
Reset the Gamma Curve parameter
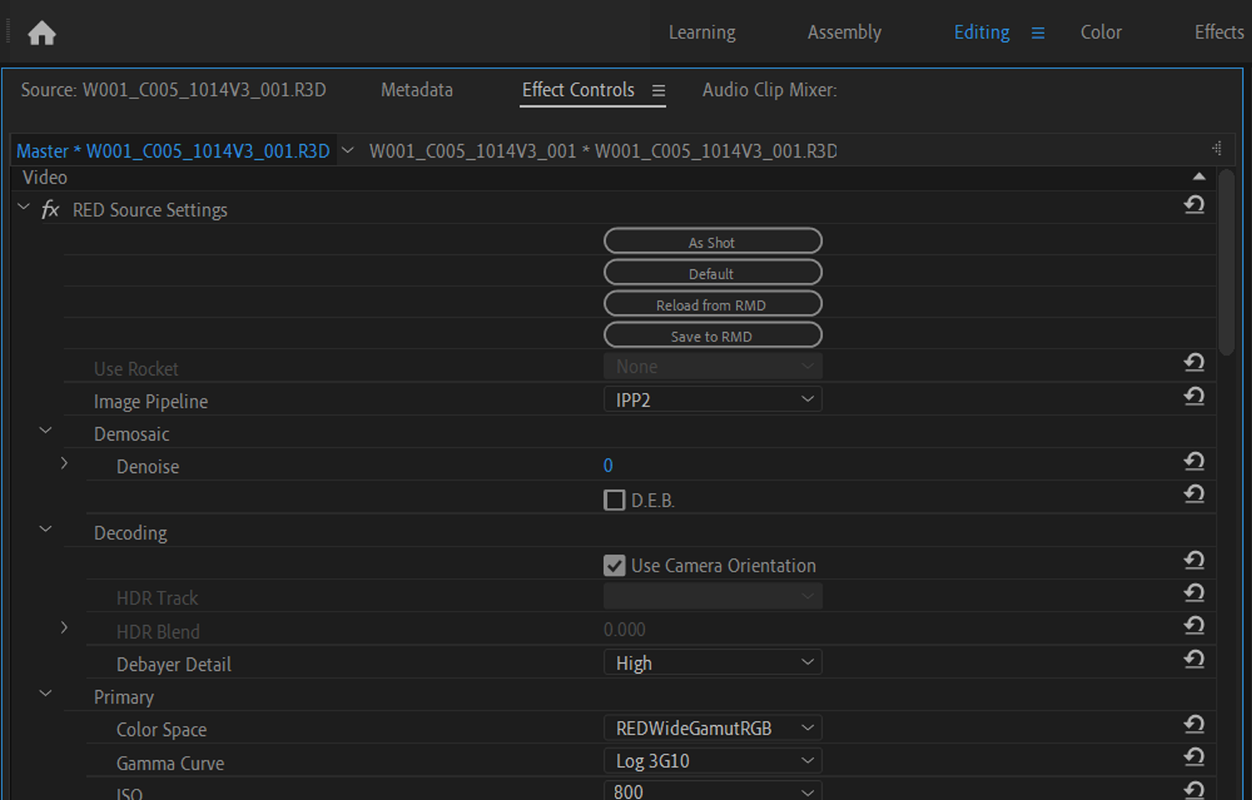click(x=1194, y=757)
